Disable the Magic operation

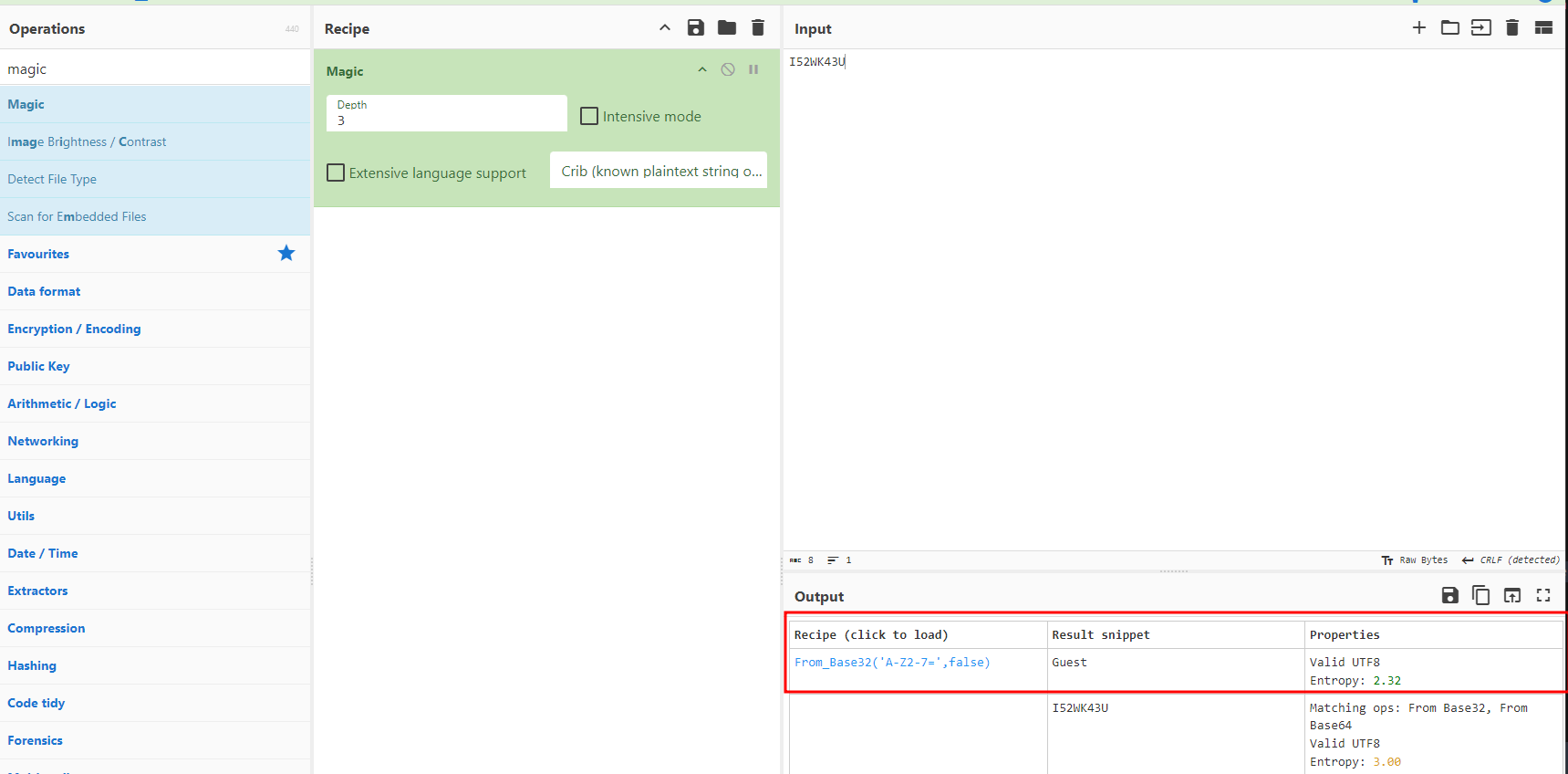(728, 69)
